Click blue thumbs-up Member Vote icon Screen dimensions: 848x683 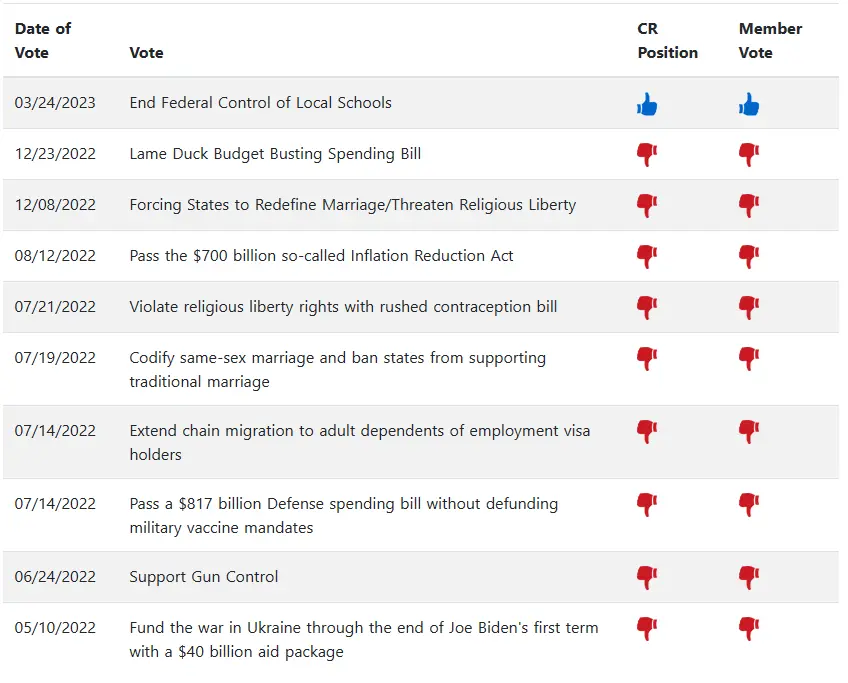pyautogui.click(x=748, y=104)
